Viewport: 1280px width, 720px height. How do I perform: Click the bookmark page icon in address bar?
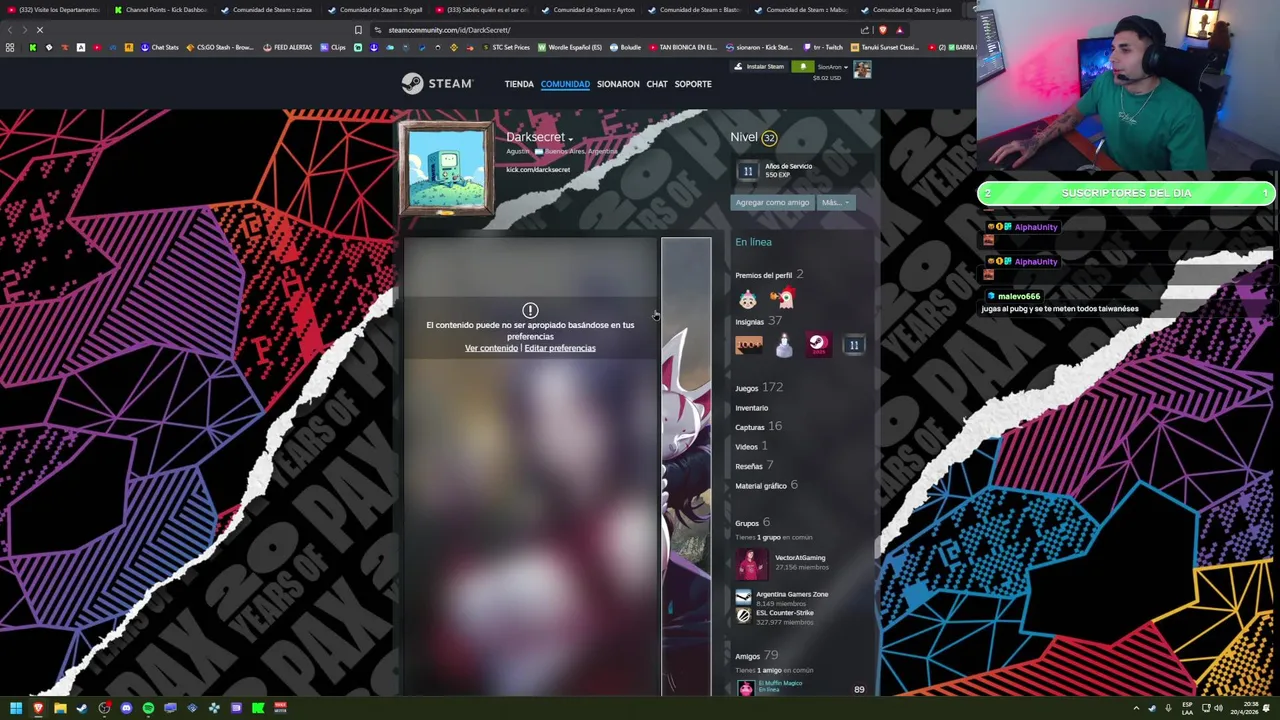pos(358,30)
